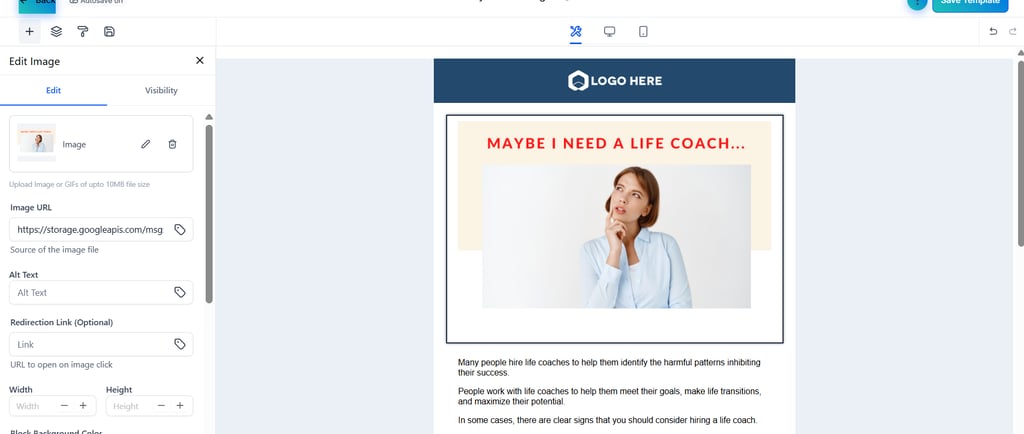Click the paragraph starting 'Many people hire life coaches'
Screen dimensions: 1024x434
click(609, 367)
